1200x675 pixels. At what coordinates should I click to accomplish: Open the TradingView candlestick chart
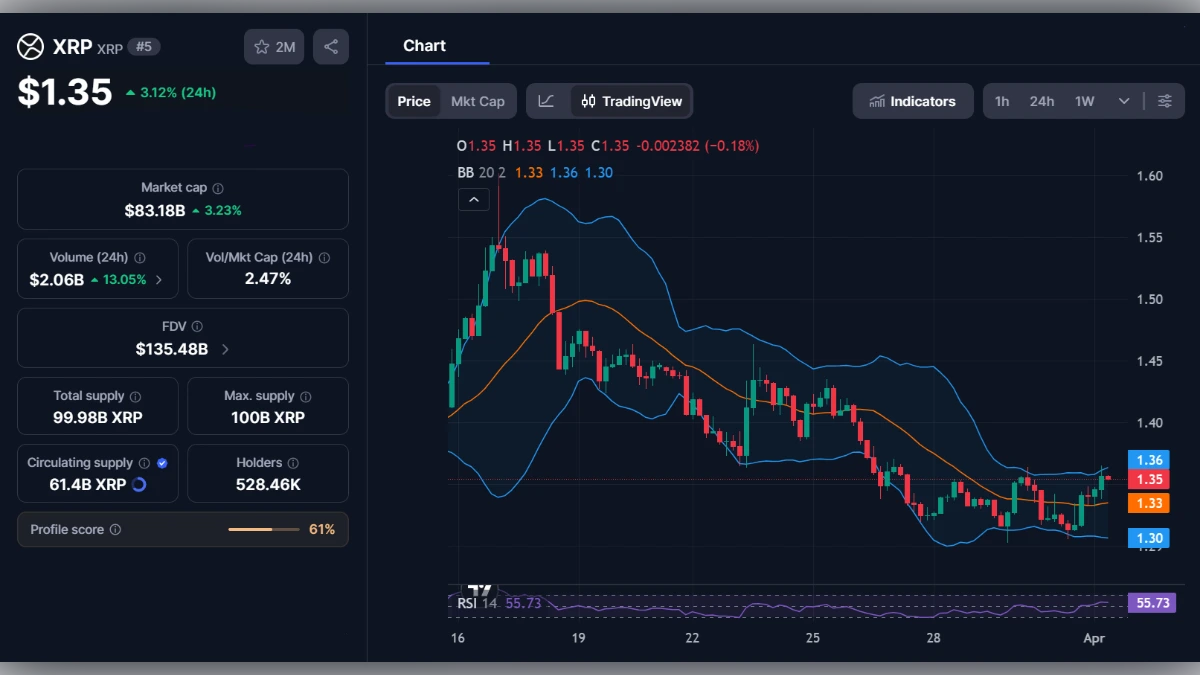click(630, 100)
